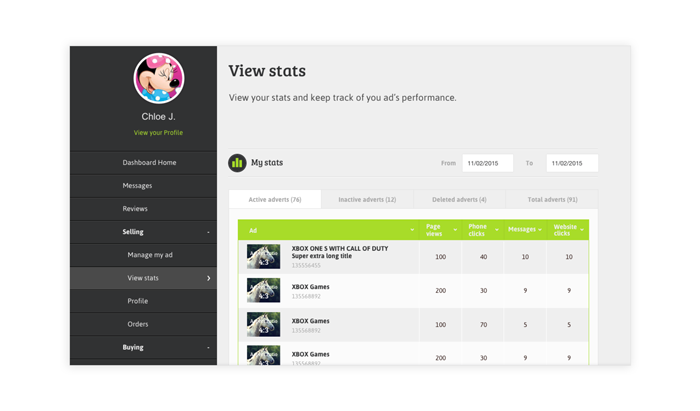The image size is (700, 411).
Task: Open the Total adverts tab
Action: coord(552,199)
